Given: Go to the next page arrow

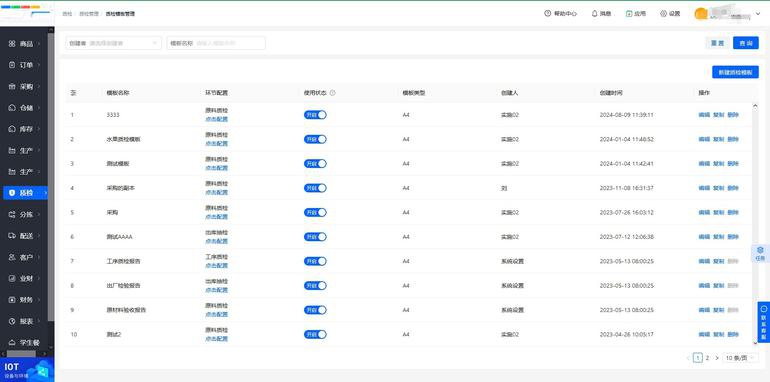Looking at the screenshot, I should (x=716, y=358).
